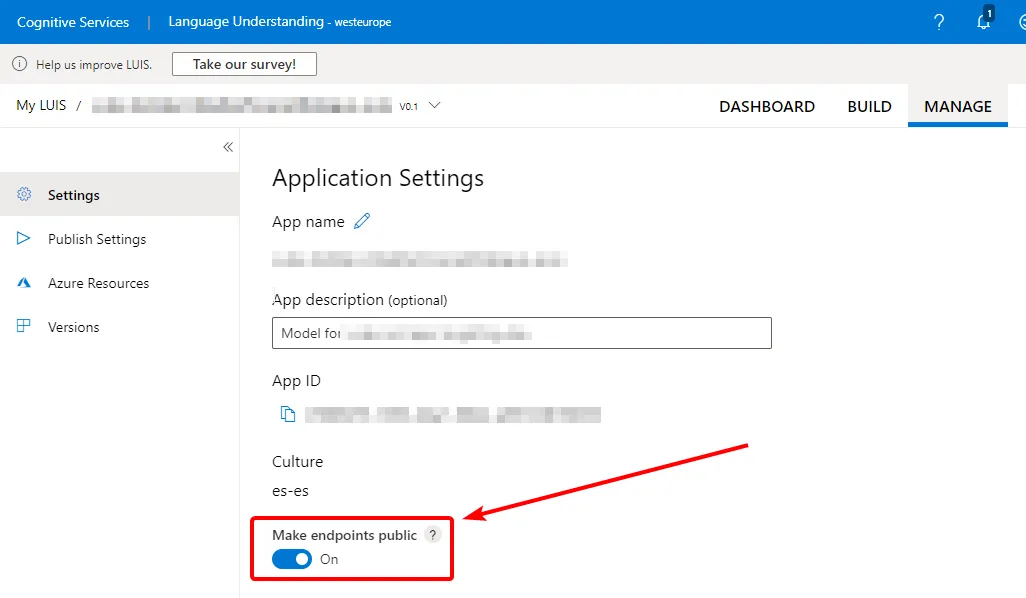Toggle the Make endpoints public switch off
1026x598 pixels.
tap(292, 559)
